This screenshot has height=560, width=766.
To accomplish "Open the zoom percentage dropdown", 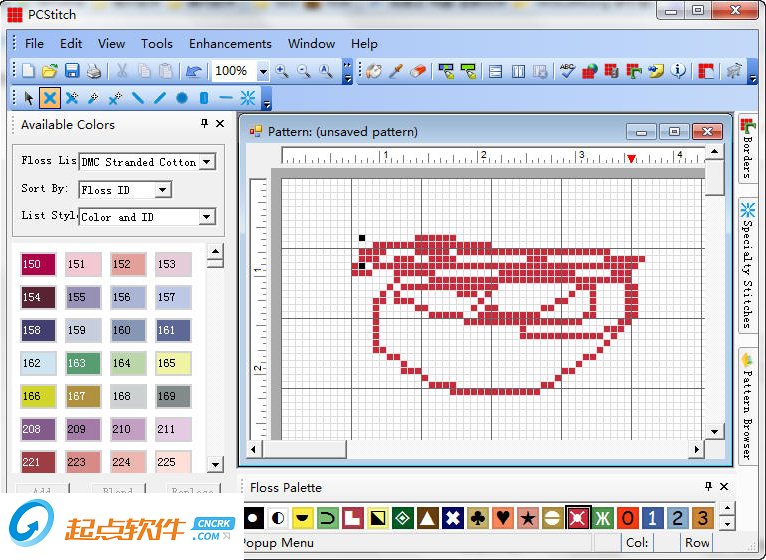I will pyautogui.click(x=263, y=72).
